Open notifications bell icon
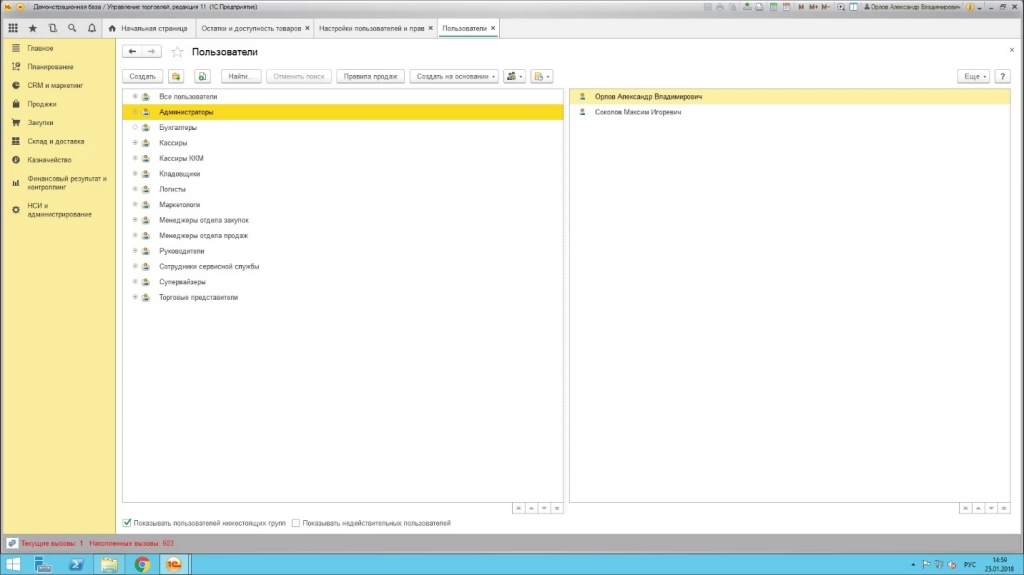 coord(91,28)
